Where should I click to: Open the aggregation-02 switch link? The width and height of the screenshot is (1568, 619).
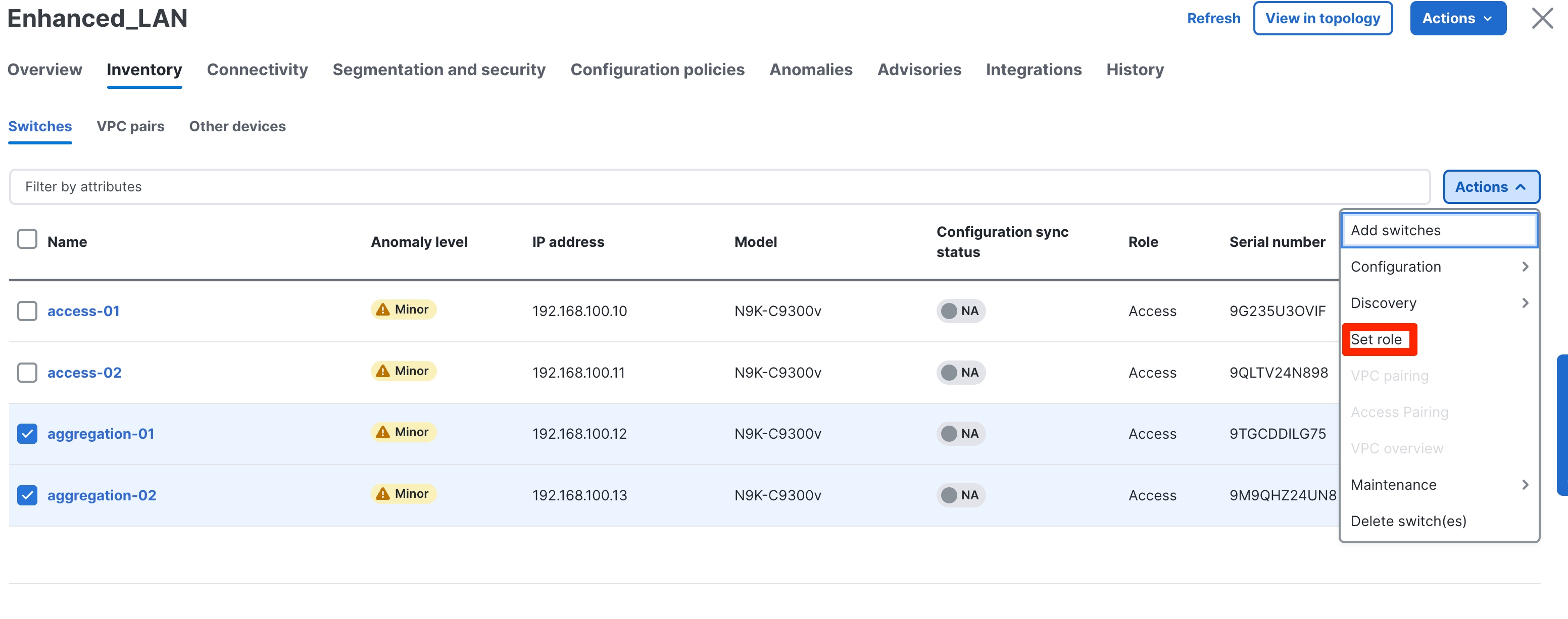[102, 495]
